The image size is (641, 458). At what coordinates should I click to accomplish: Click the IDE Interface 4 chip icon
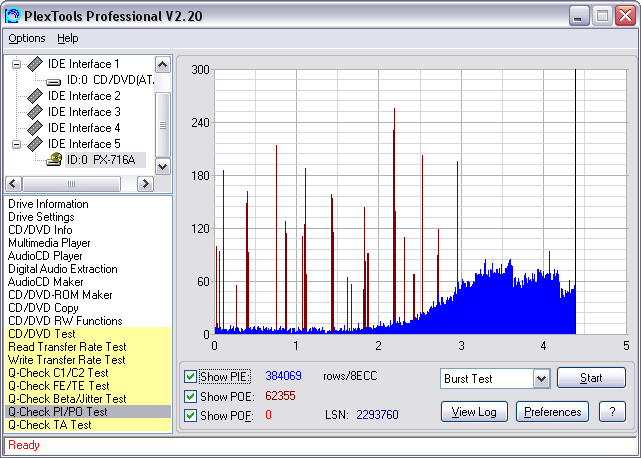(35, 128)
